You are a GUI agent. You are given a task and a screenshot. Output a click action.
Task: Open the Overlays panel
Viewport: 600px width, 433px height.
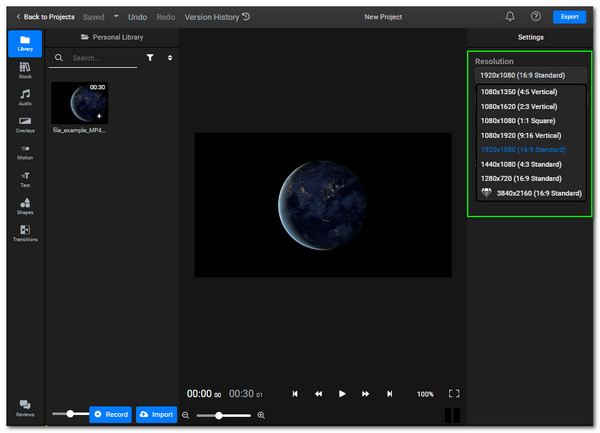(24, 124)
